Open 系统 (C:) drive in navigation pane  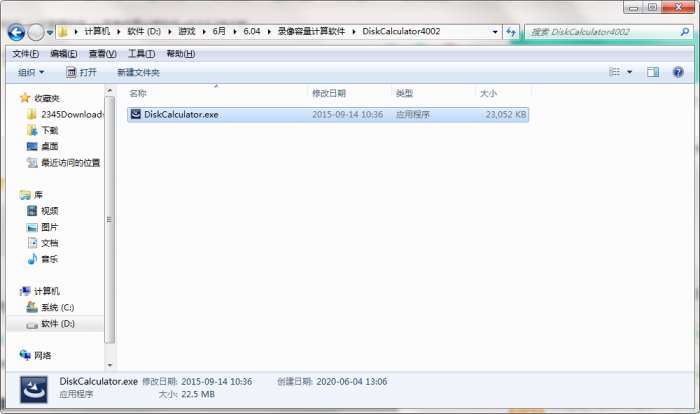pyautogui.click(x=58, y=307)
